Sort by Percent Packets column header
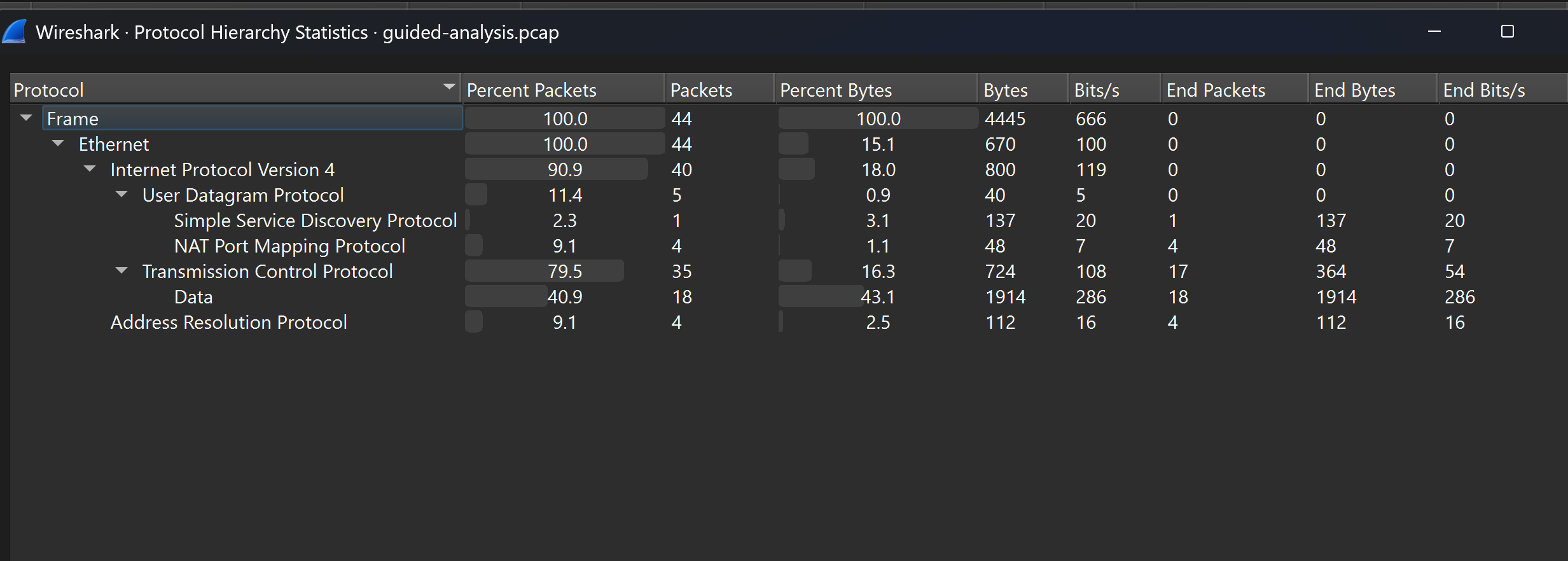 coord(563,90)
